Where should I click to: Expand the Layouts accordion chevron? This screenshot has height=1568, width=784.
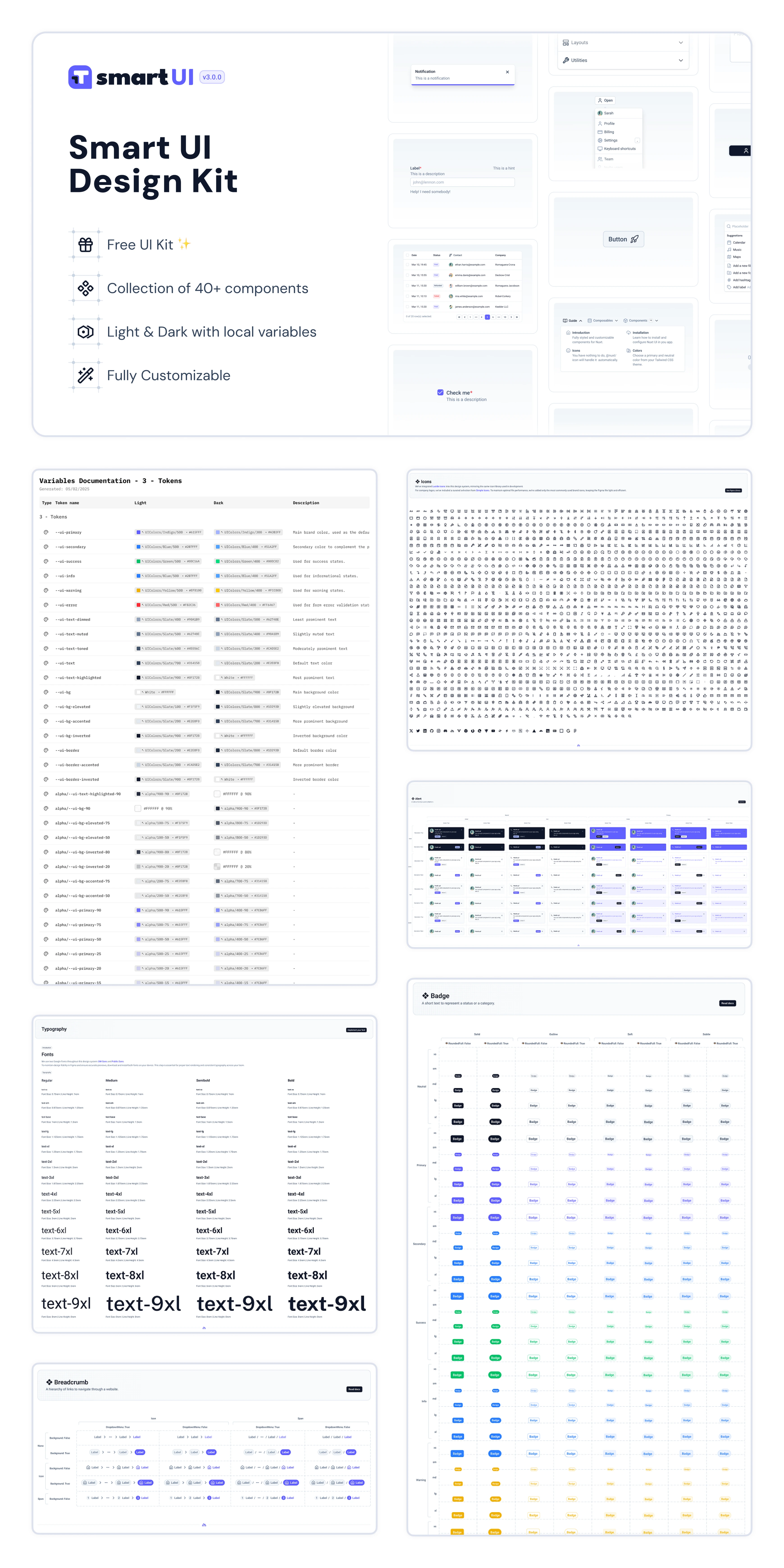681,43
